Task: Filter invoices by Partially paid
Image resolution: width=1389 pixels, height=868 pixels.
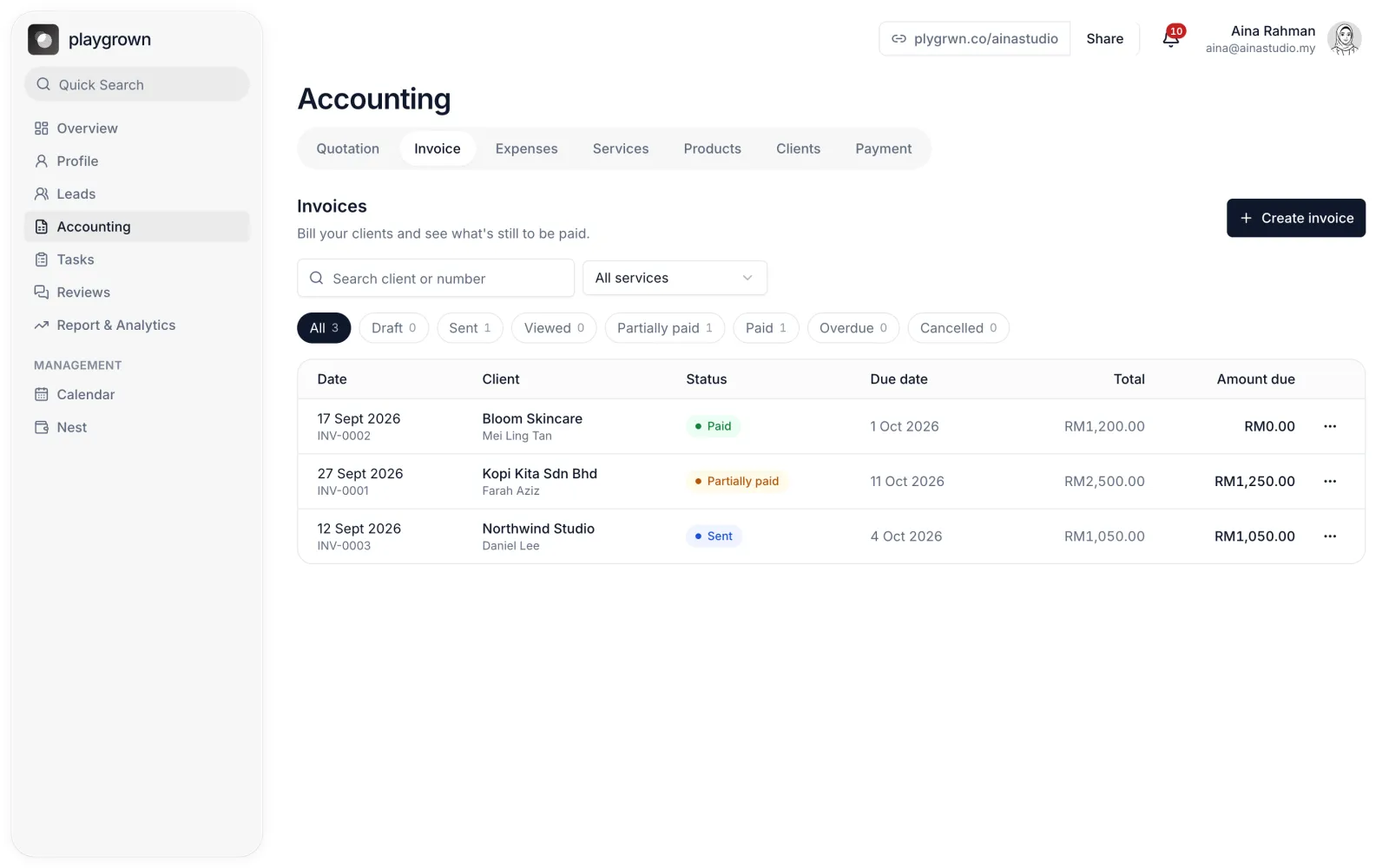Action: pyautogui.click(x=664, y=328)
